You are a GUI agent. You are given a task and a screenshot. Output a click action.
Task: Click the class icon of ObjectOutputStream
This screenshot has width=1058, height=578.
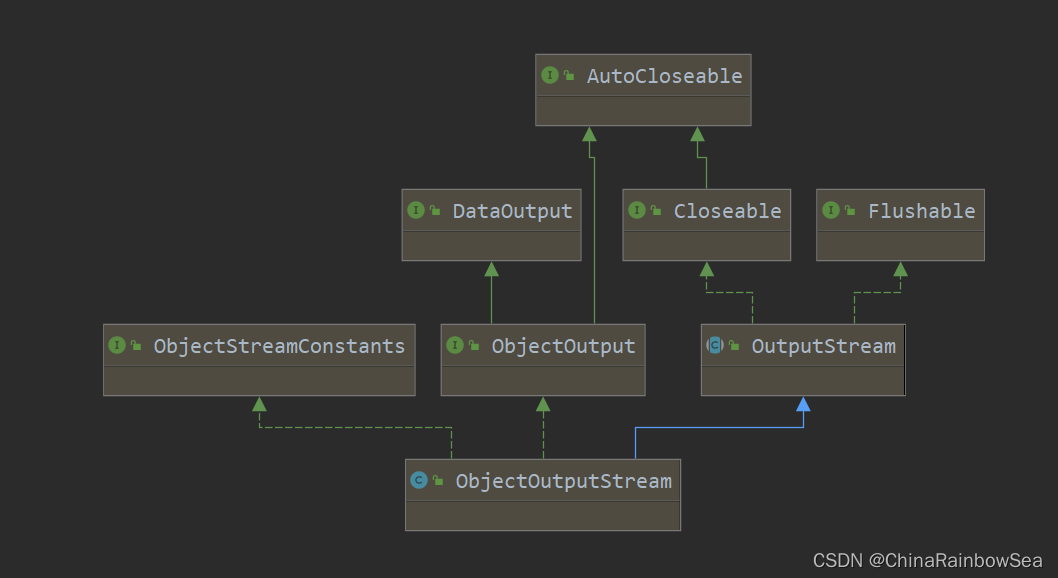(x=419, y=481)
